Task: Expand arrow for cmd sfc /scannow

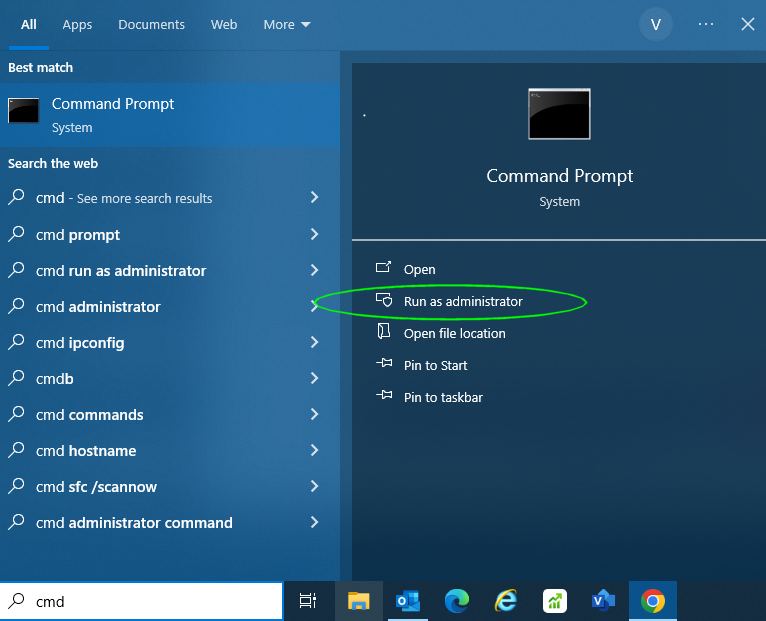Action: coord(314,487)
